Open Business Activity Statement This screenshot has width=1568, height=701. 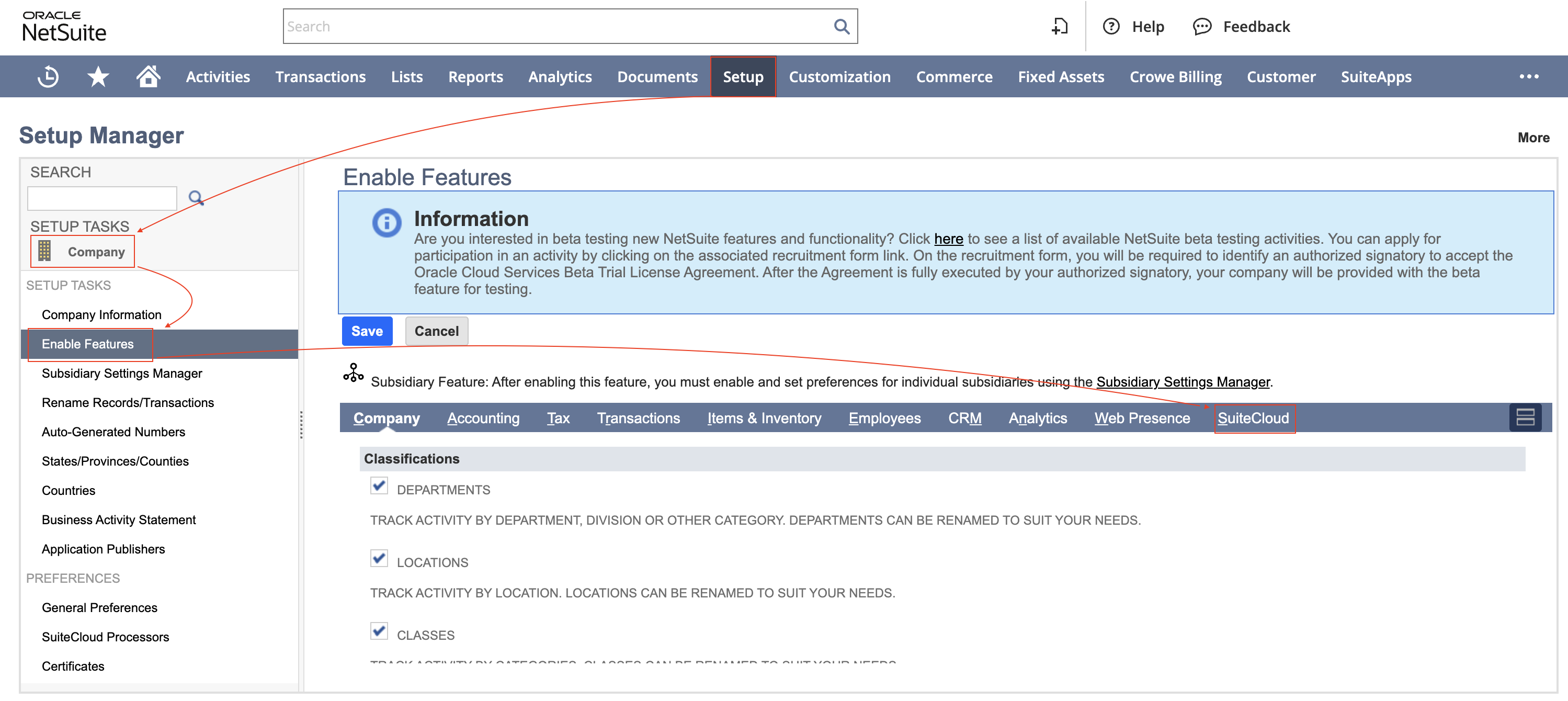tap(119, 519)
